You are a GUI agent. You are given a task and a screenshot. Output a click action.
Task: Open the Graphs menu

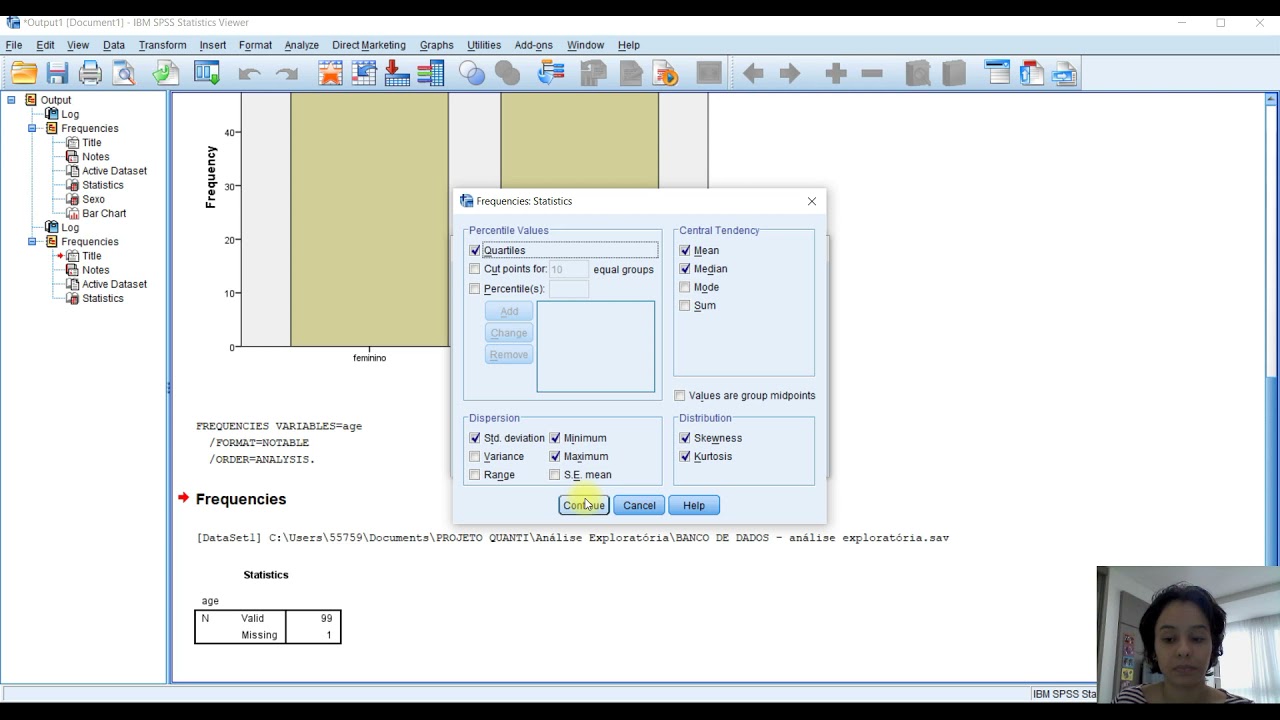coord(436,45)
